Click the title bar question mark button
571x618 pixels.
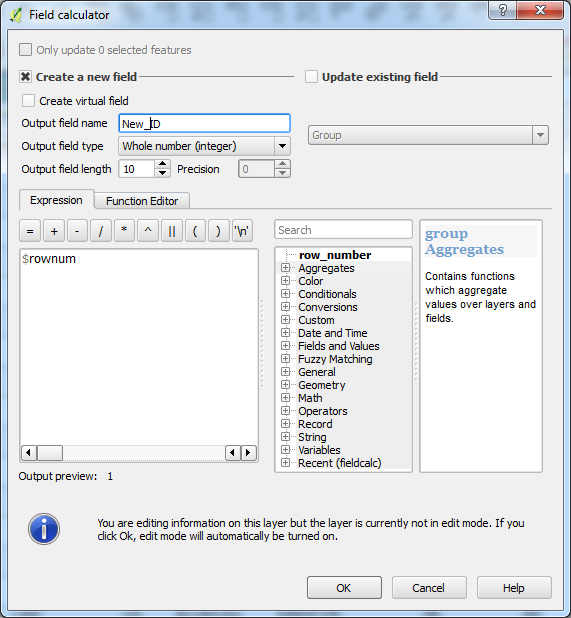pyautogui.click(x=502, y=10)
